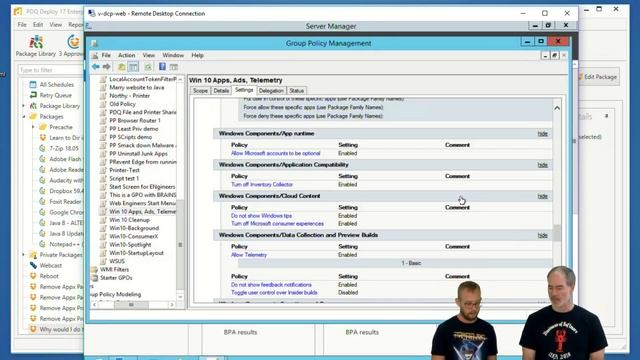This screenshot has height=360, width=640.
Task: Toggle the Show/Hide Console Tree icon
Action: tap(133, 67)
